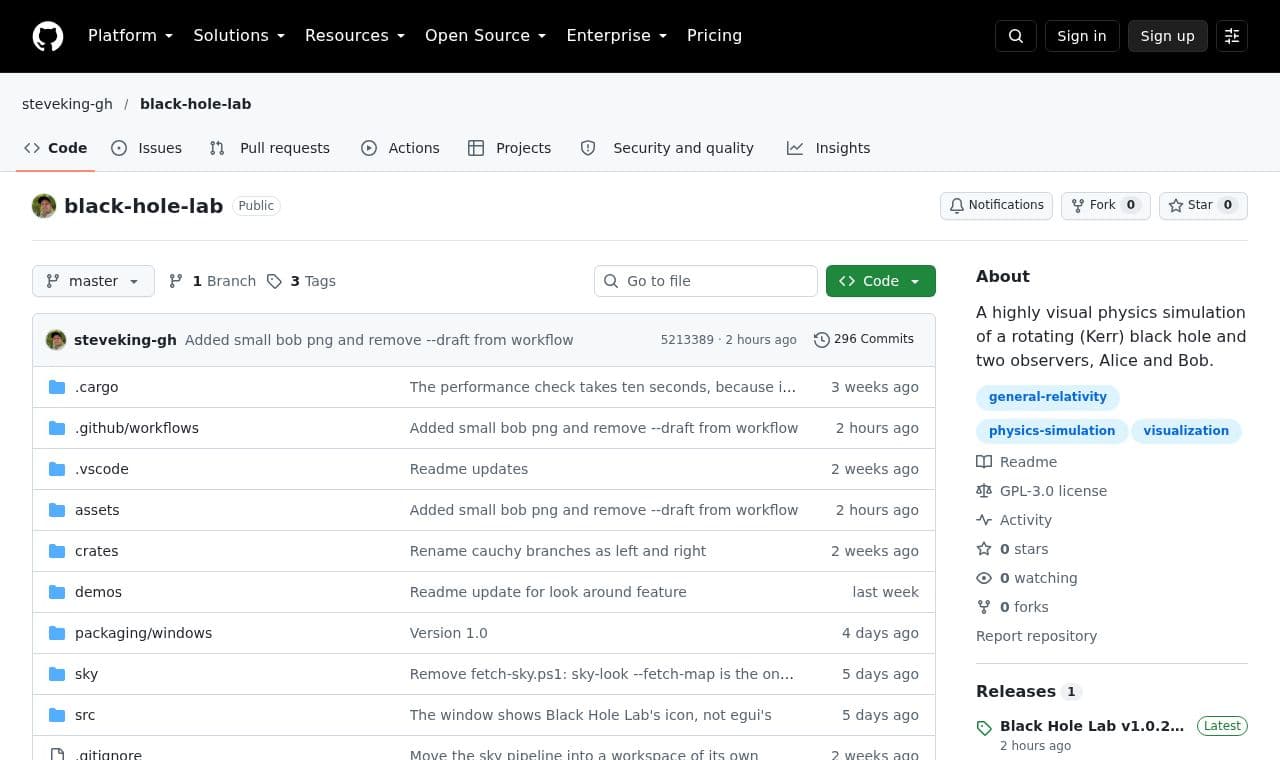Click the commit history clock icon
This screenshot has height=760, width=1280.
point(822,340)
